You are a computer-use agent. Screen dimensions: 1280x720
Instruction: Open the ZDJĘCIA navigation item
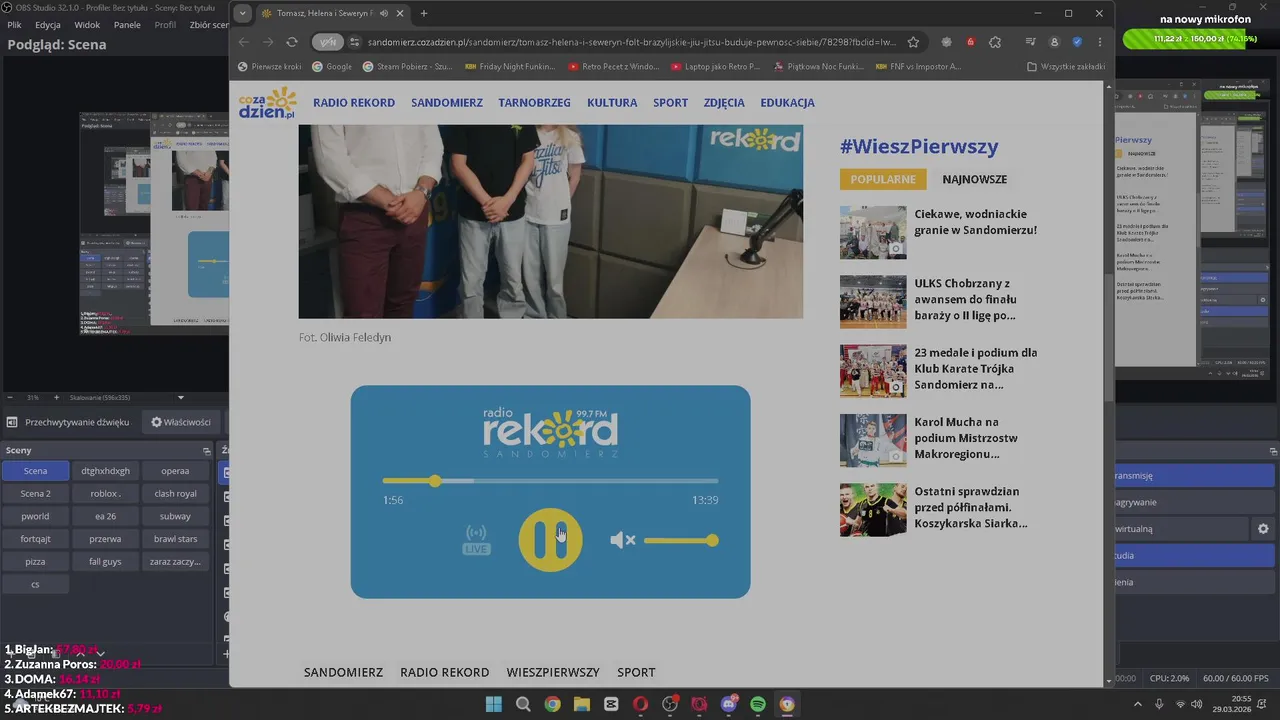pyautogui.click(x=724, y=102)
